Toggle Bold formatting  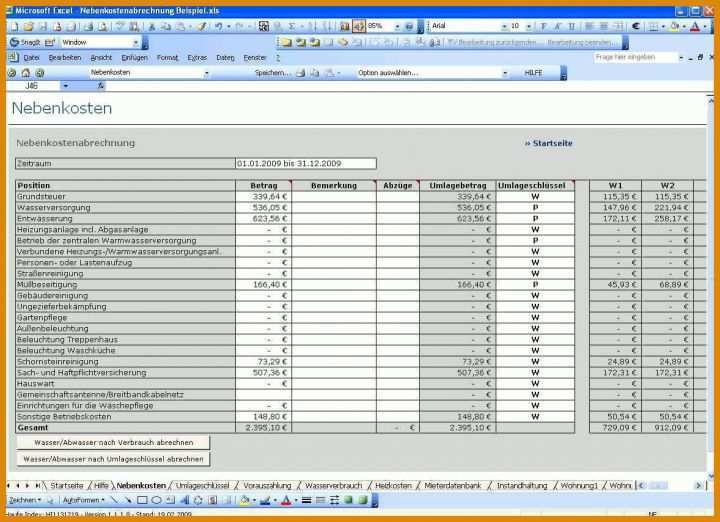click(x=544, y=27)
